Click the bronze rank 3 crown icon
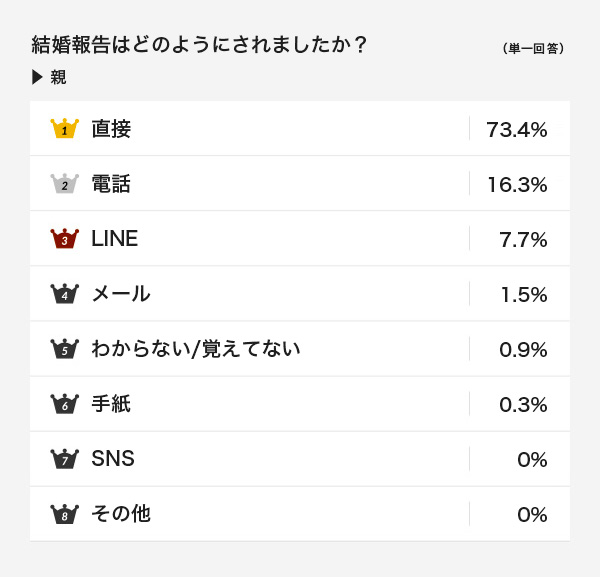Viewport: 600px width, 577px height. point(65,238)
